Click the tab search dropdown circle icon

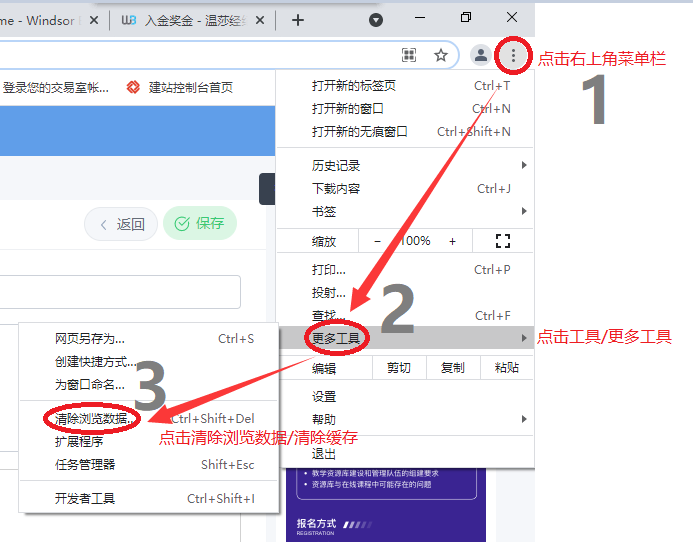pos(376,20)
